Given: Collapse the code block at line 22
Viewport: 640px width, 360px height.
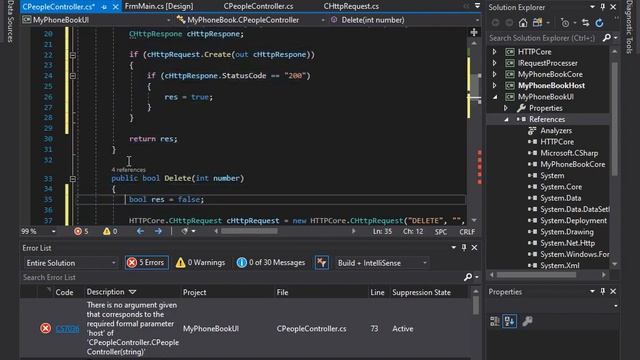Looking at the screenshot, I should 73,55.
